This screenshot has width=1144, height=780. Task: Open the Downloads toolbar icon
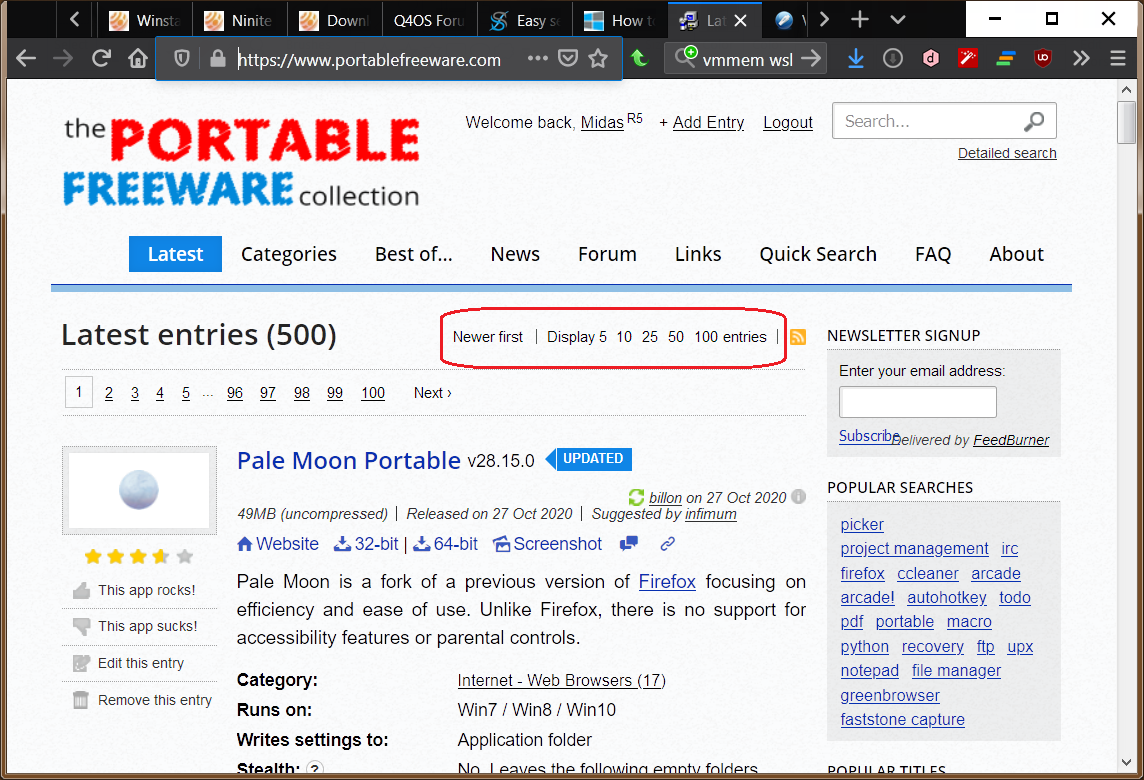856,58
